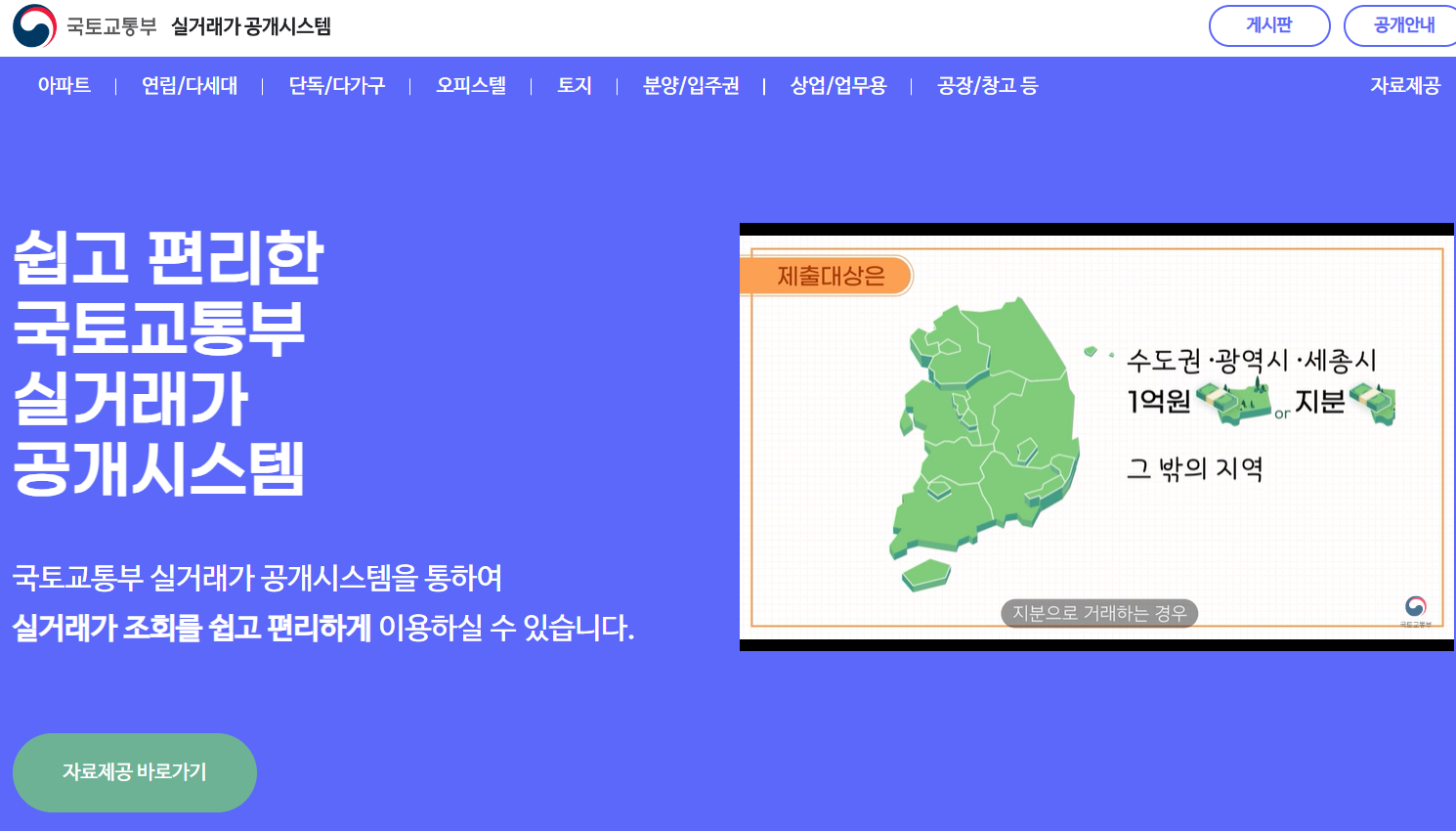Click the 쉽고 편리한 main headline text
This screenshot has width=1456, height=831.
point(168,257)
